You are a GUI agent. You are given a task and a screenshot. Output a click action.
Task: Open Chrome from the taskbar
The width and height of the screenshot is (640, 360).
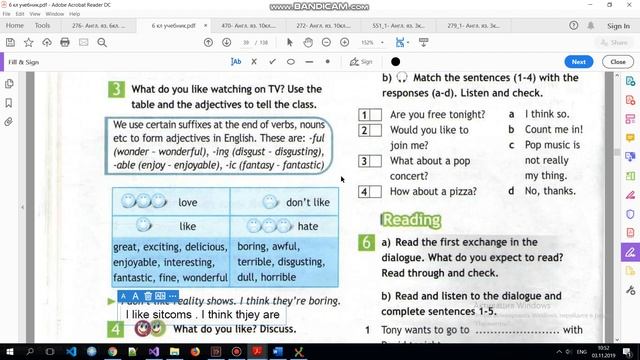(x=113, y=351)
